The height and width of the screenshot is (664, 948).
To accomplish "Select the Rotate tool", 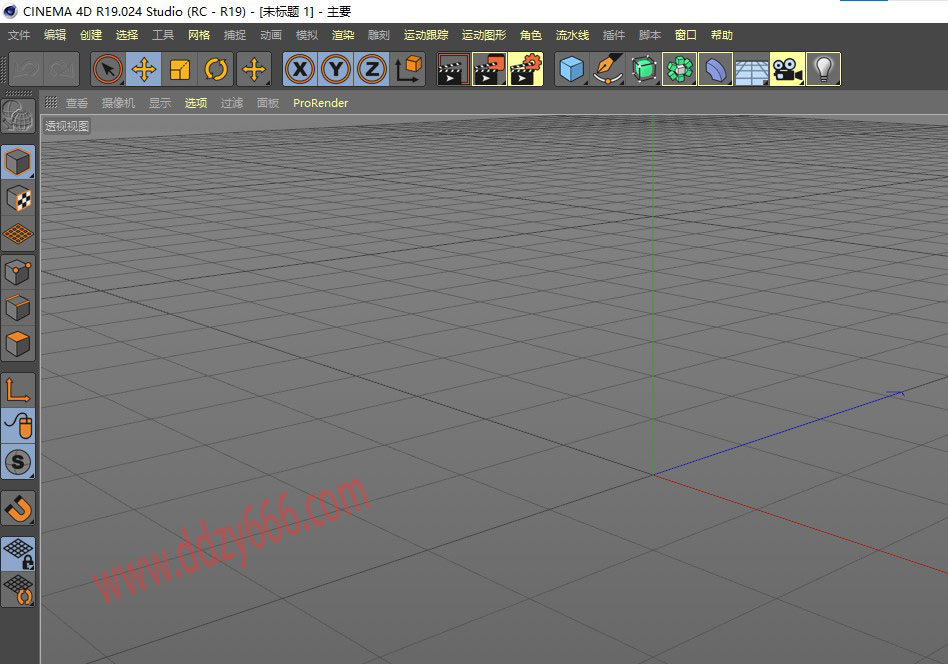I will [x=216, y=69].
